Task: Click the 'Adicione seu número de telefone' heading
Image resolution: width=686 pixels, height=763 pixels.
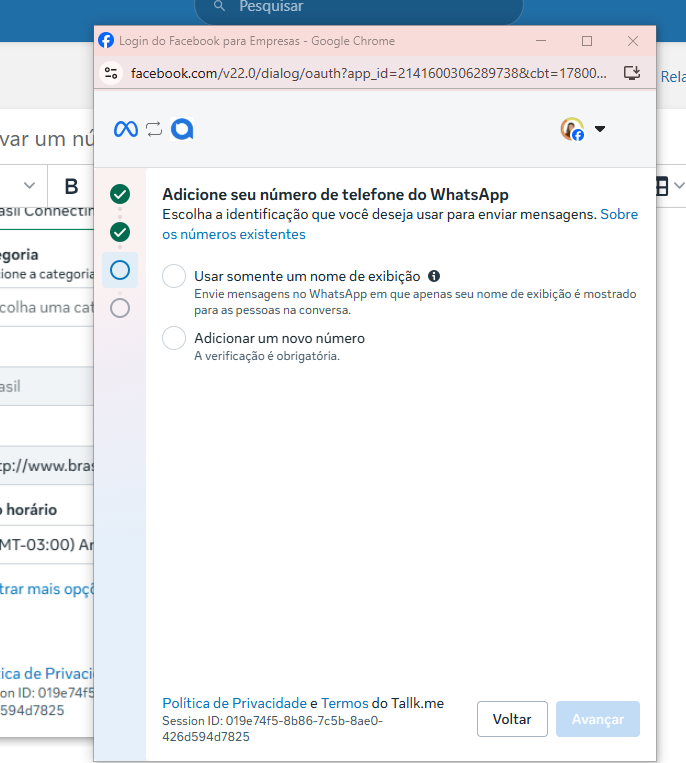Action: [335, 195]
